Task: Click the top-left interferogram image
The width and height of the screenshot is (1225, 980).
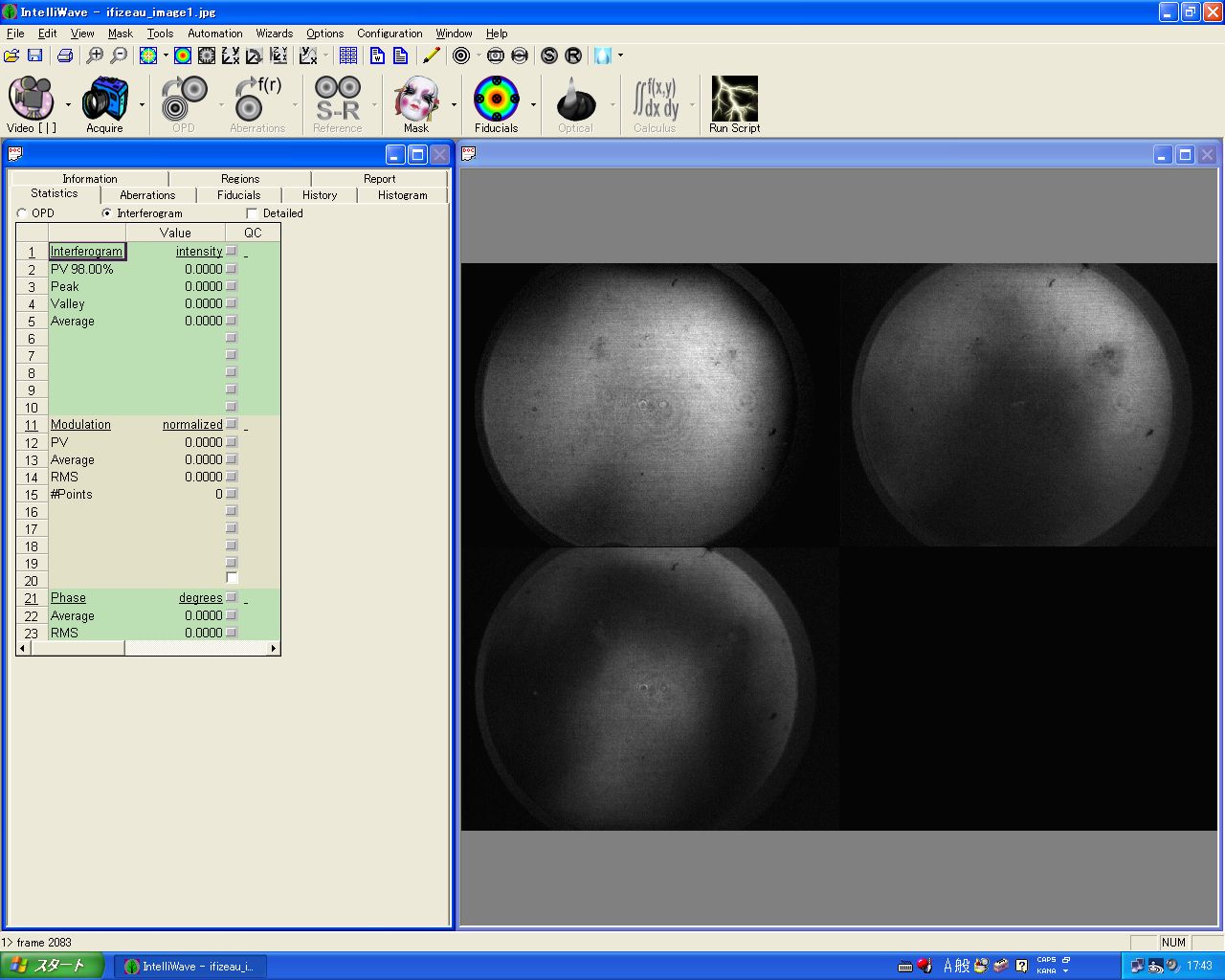Action: point(650,405)
